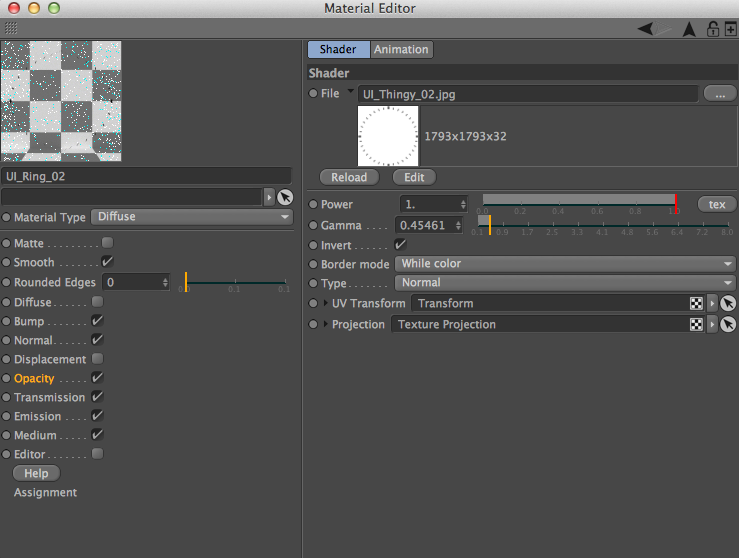This screenshot has width=739, height=558.
Task: Enable the Displacement checkbox
Action: 98,359
